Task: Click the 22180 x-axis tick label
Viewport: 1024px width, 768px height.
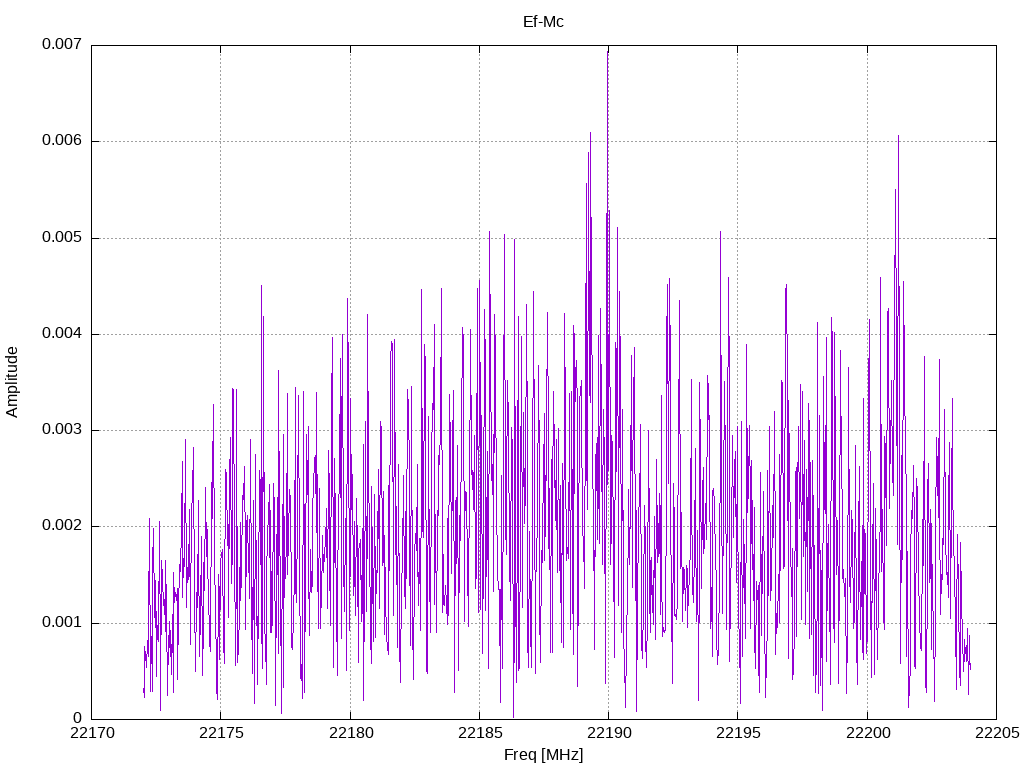Action: (351, 733)
